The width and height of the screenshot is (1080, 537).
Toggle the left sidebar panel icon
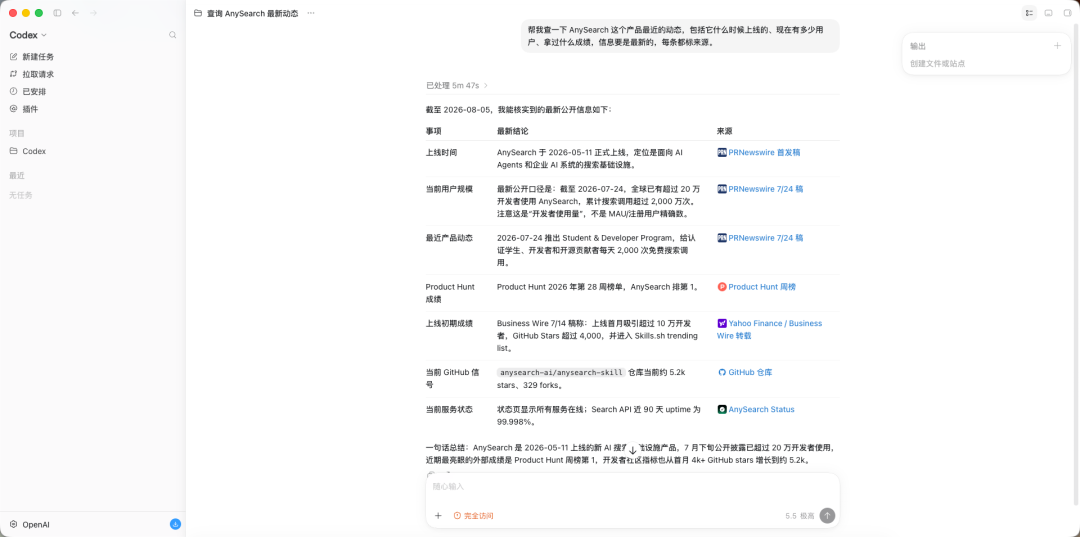click(x=57, y=13)
